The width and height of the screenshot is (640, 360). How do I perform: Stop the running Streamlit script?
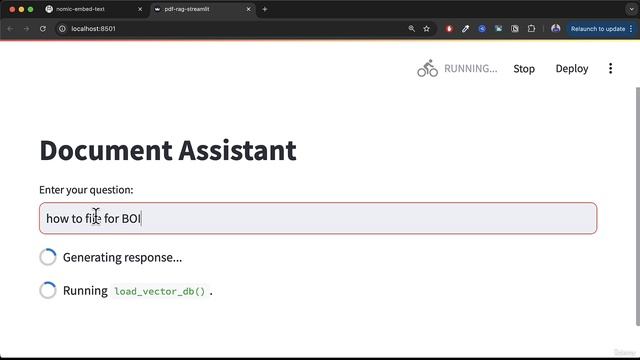click(524, 69)
